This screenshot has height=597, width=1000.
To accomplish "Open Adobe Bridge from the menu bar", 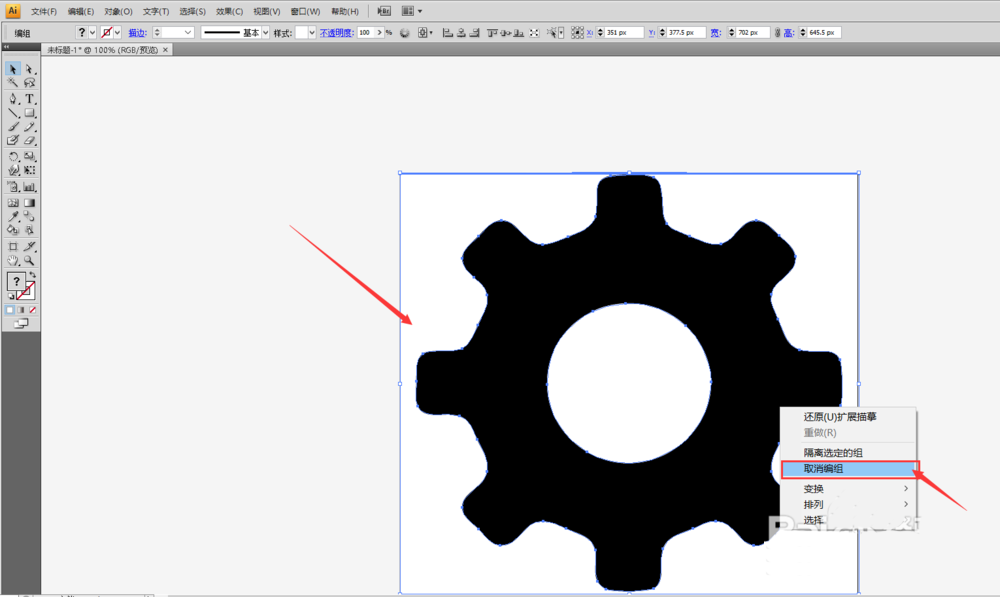I will coord(384,11).
